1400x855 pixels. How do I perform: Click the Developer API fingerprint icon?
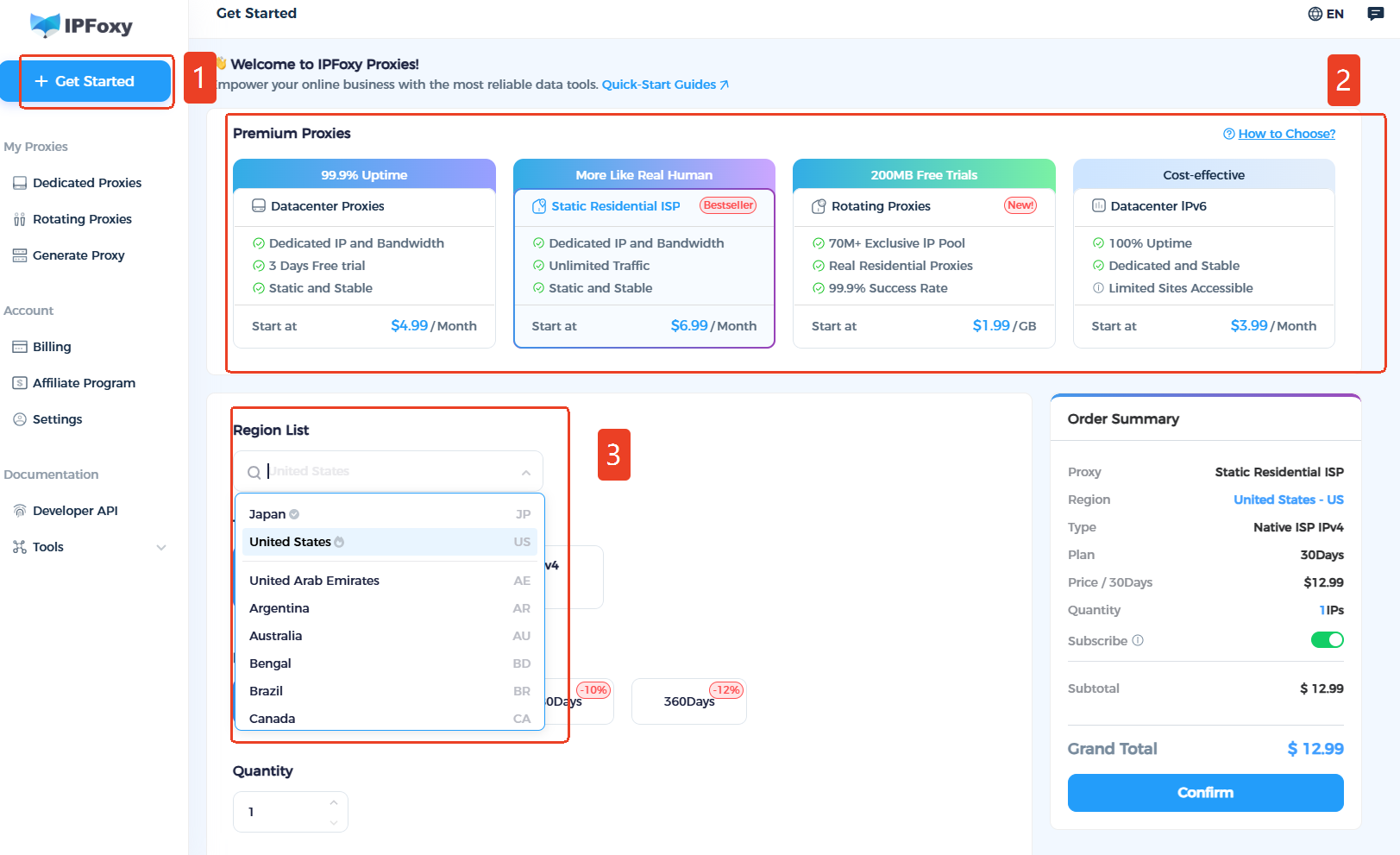pos(20,511)
